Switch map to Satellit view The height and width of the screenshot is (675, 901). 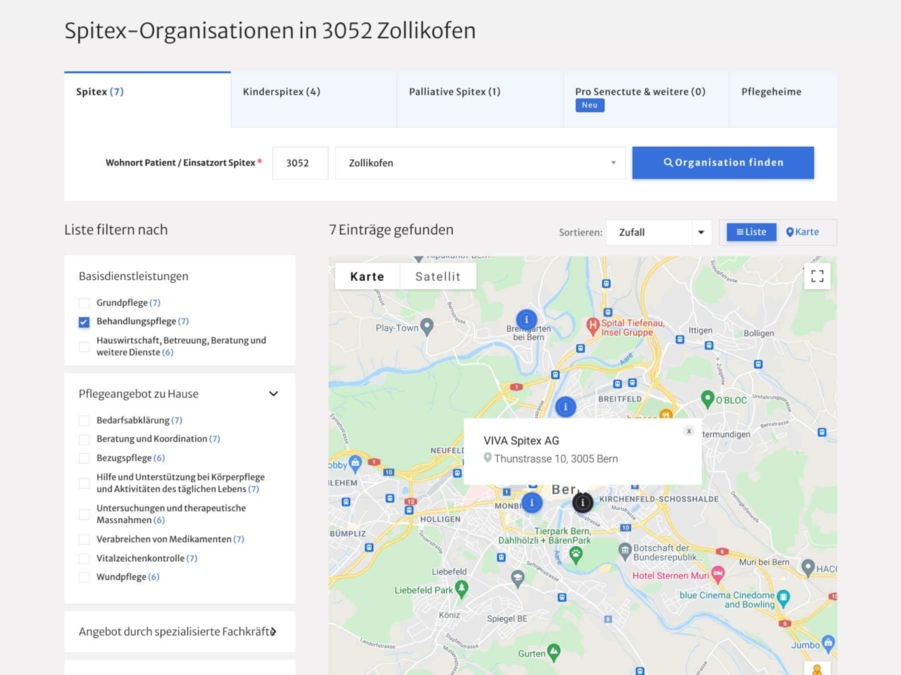pyautogui.click(x=438, y=277)
